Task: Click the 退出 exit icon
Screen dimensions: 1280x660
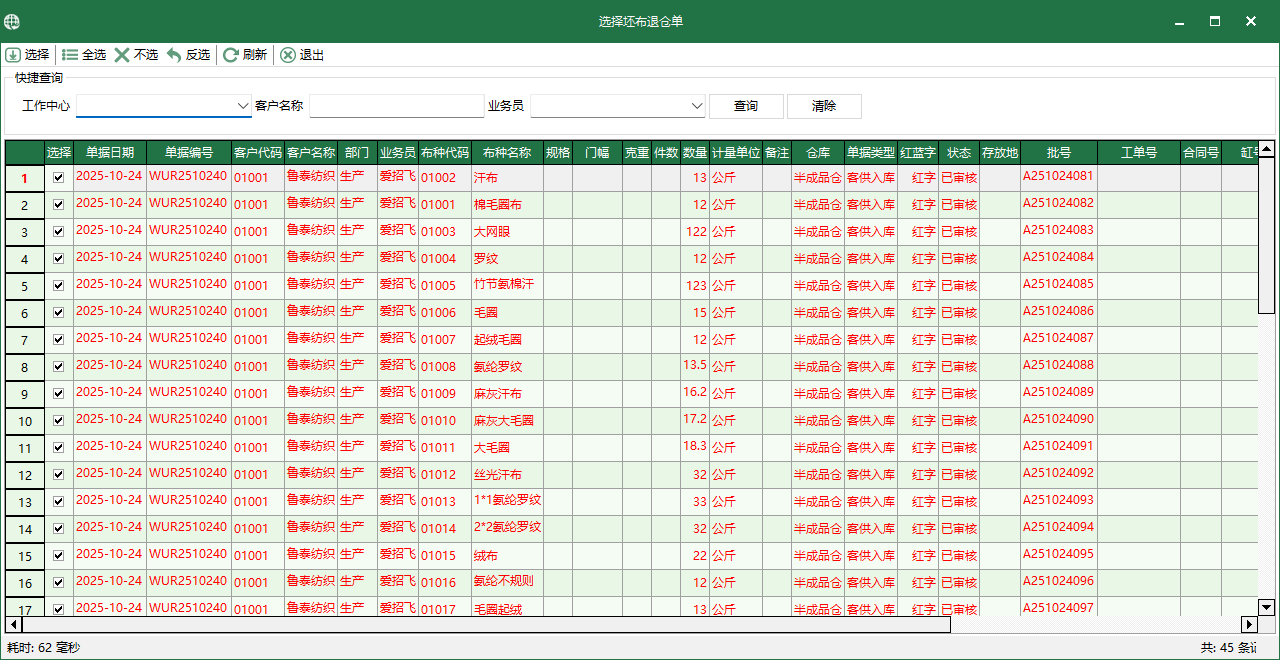Action: [x=288, y=55]
